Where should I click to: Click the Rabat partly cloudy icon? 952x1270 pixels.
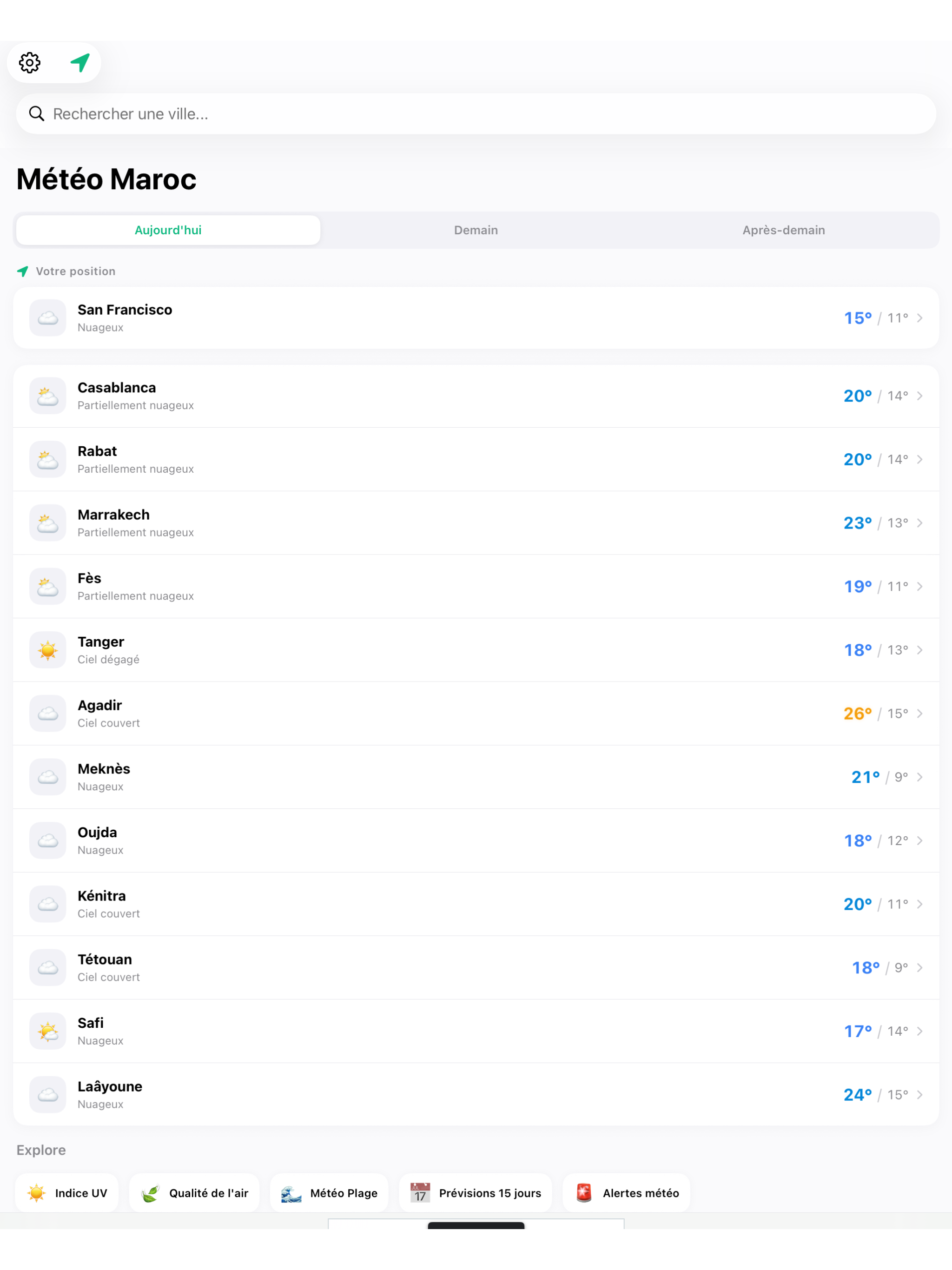[48, 459]
